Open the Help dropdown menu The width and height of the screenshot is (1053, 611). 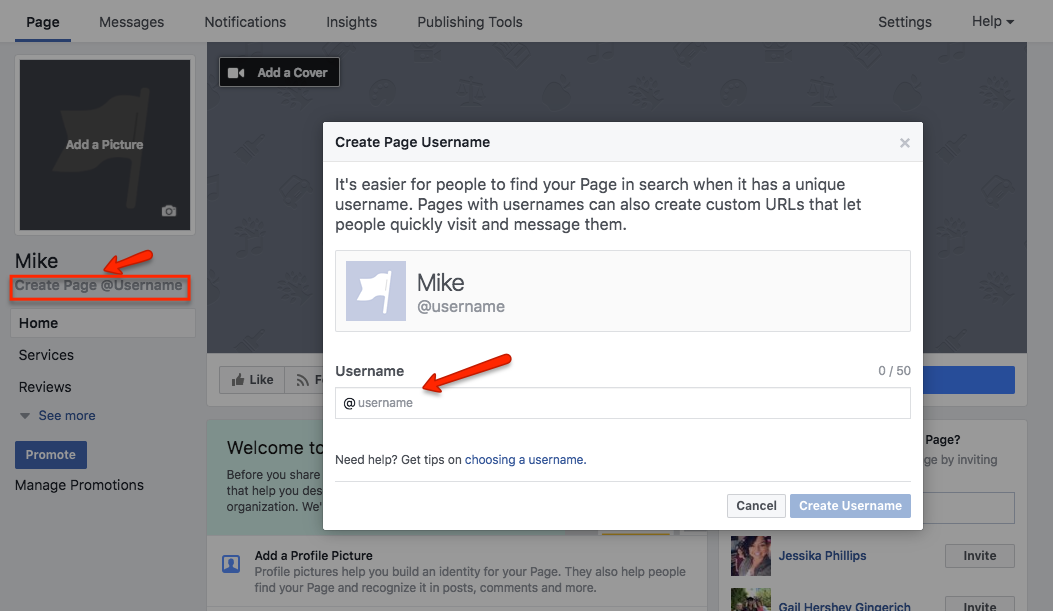click(991, 21)
